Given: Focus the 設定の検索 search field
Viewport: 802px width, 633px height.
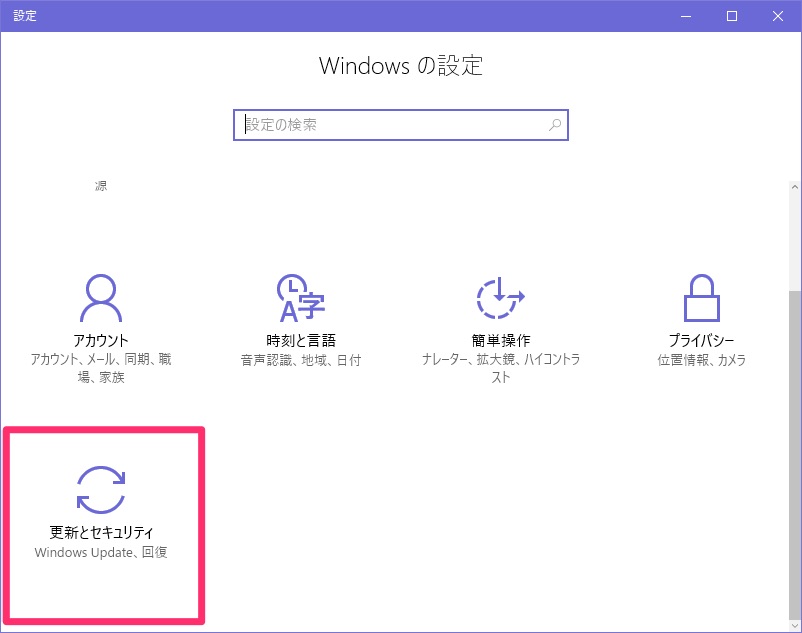Looking at the screenshot, I should (400, 125).
